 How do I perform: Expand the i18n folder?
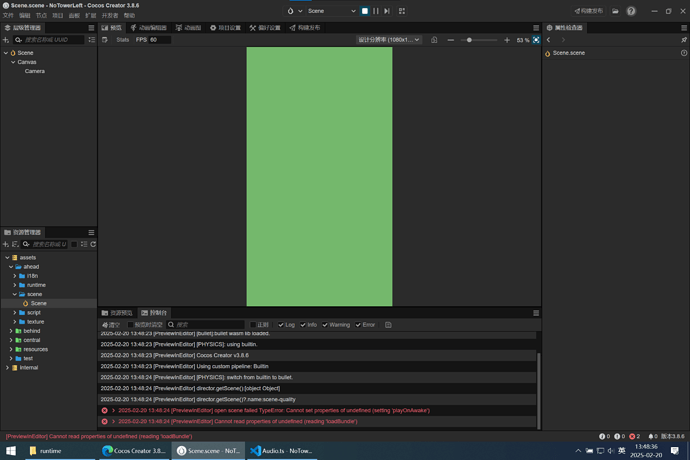[15, 276]
